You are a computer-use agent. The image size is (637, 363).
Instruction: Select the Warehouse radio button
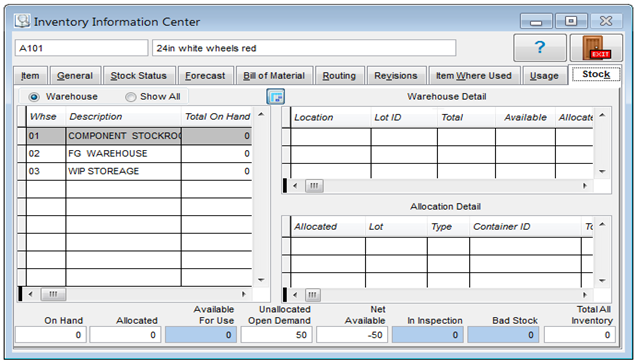(34, 97)
